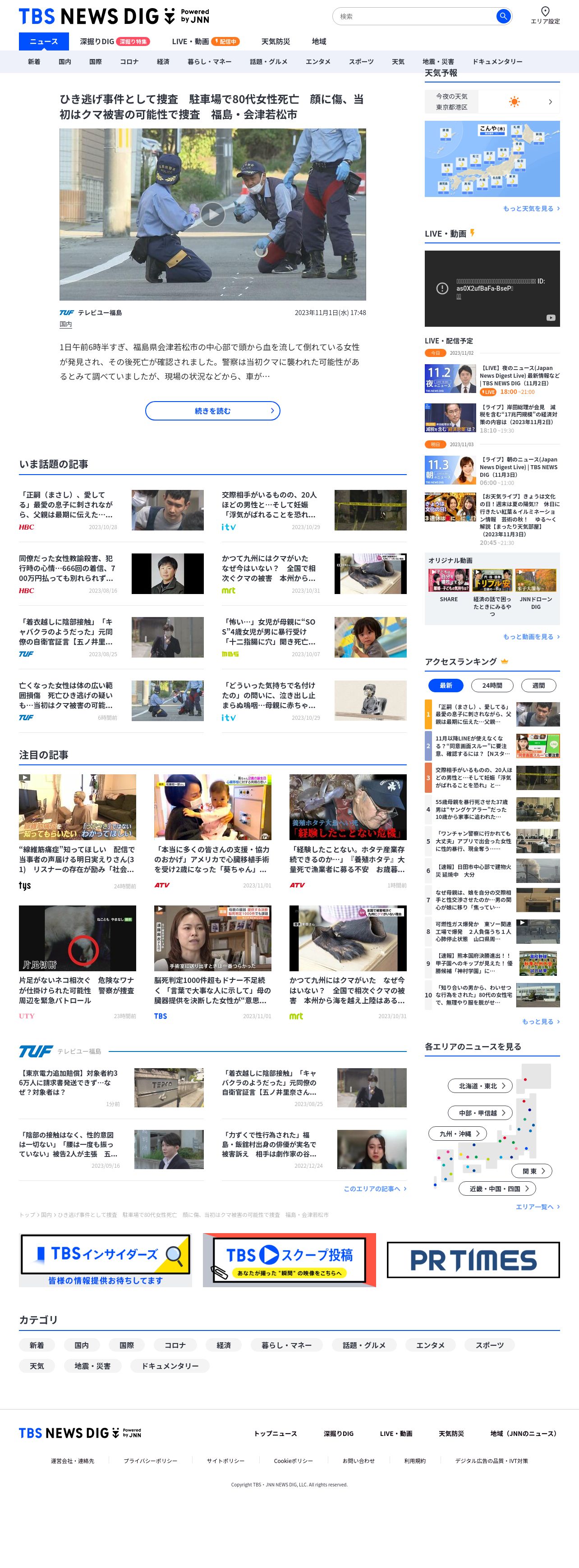
Task: Open the TBSスクープ投稿 banner
Action: [x=289, y=1260]
